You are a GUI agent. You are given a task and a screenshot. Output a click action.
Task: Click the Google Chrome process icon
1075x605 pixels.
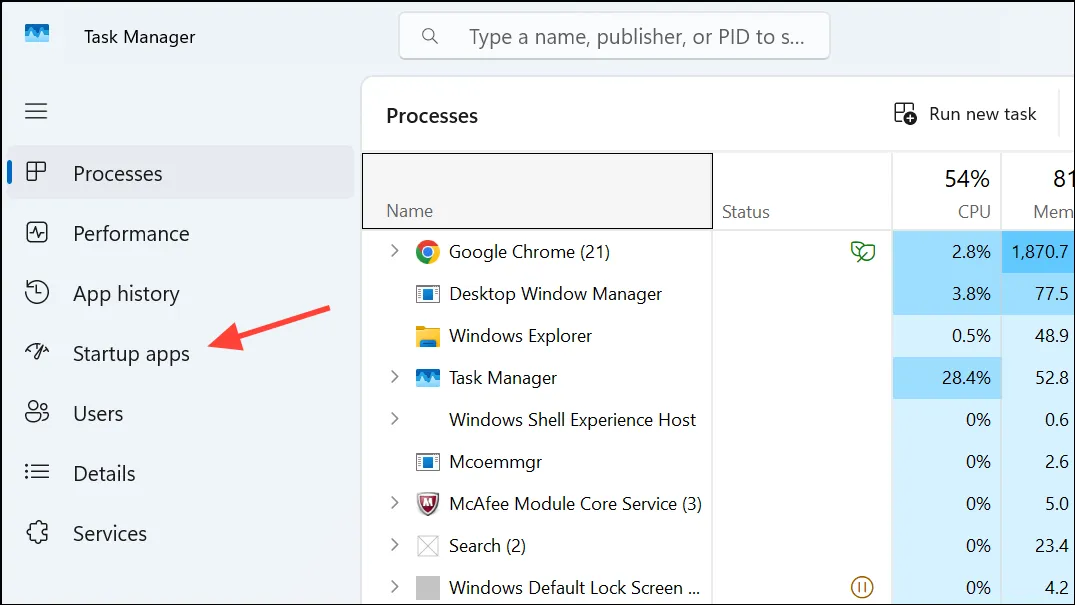(x=428, y=252)
